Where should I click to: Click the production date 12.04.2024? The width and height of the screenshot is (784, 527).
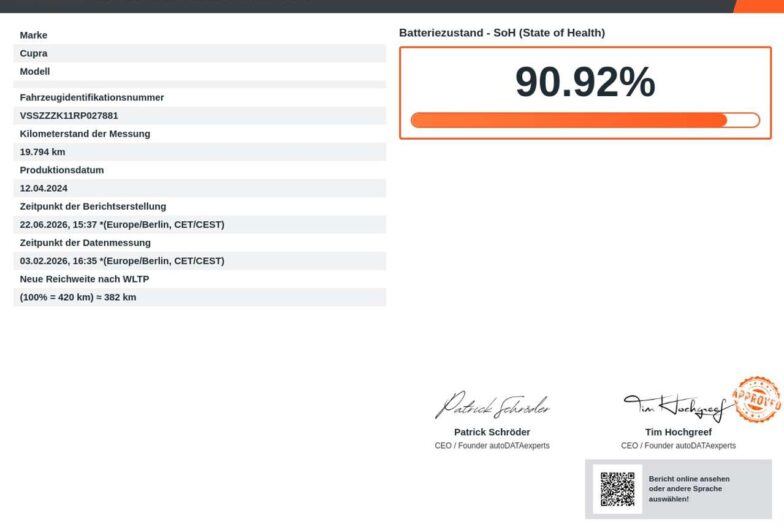coord(44,188)
